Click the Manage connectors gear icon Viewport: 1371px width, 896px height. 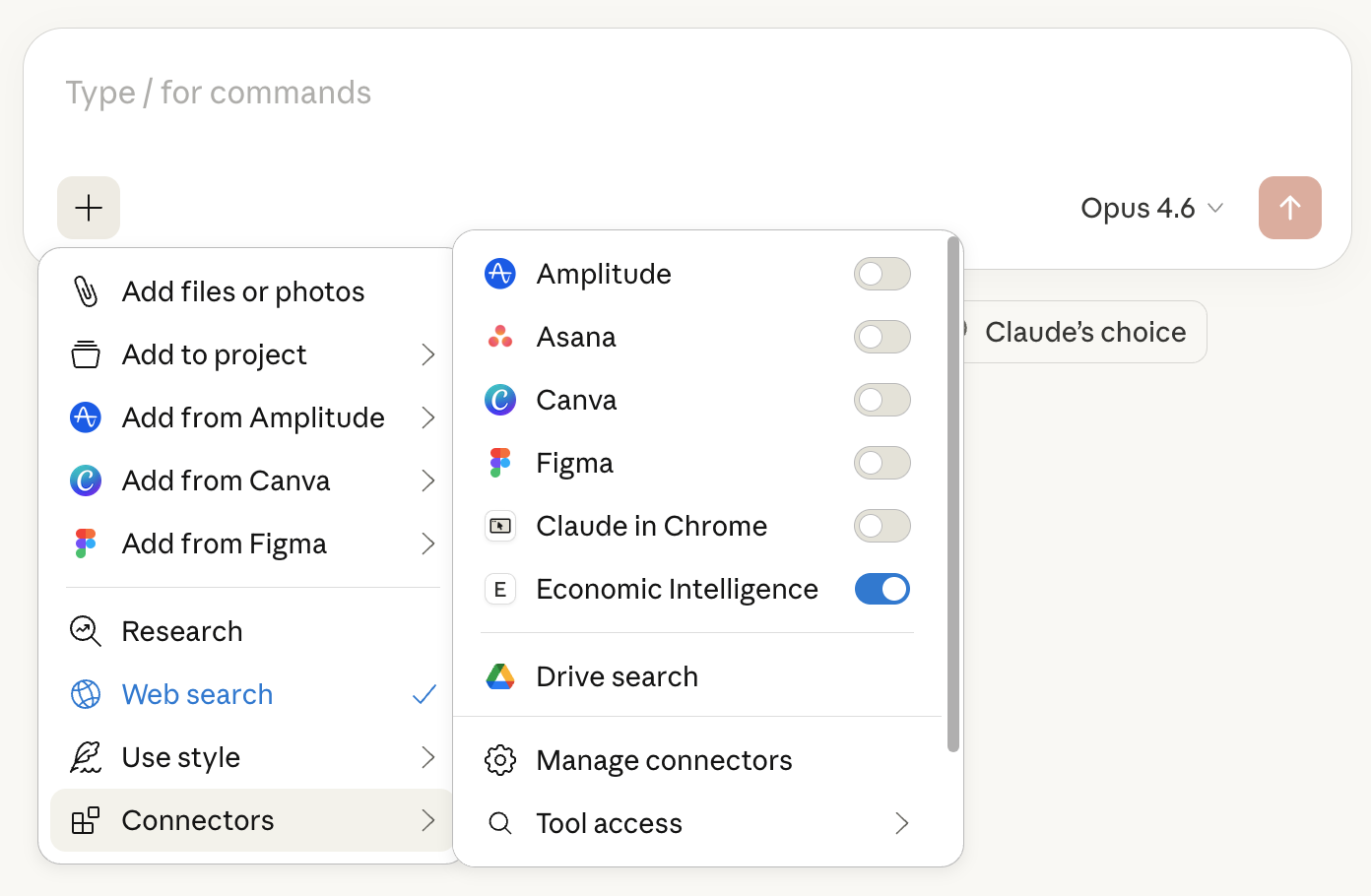coord(500,760)
